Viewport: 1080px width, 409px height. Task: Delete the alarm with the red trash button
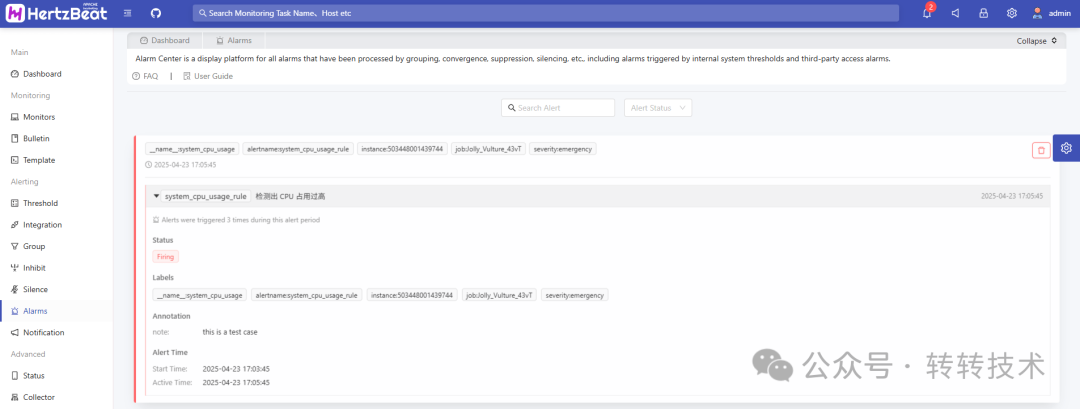click(1041, 149)
